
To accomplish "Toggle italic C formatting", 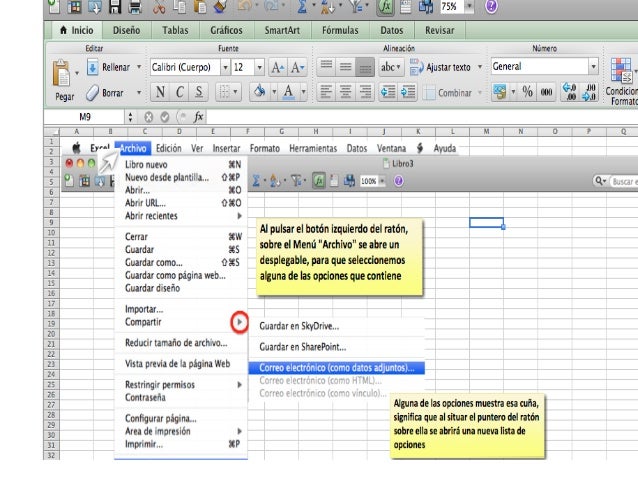I will pos(179,92).
